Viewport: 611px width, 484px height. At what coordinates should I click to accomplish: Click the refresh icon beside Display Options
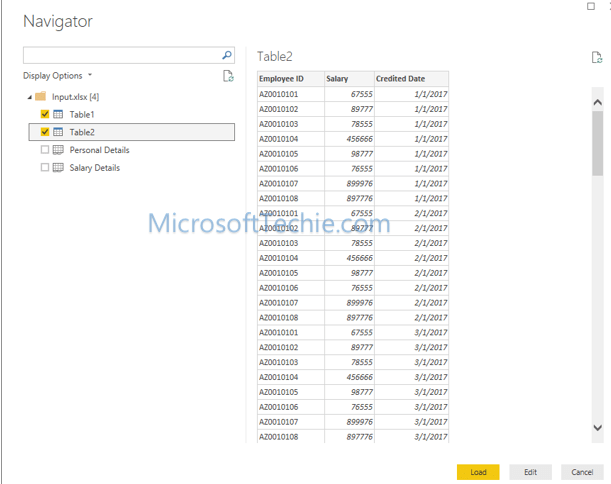pyautogui.click(x=228, y=76)
